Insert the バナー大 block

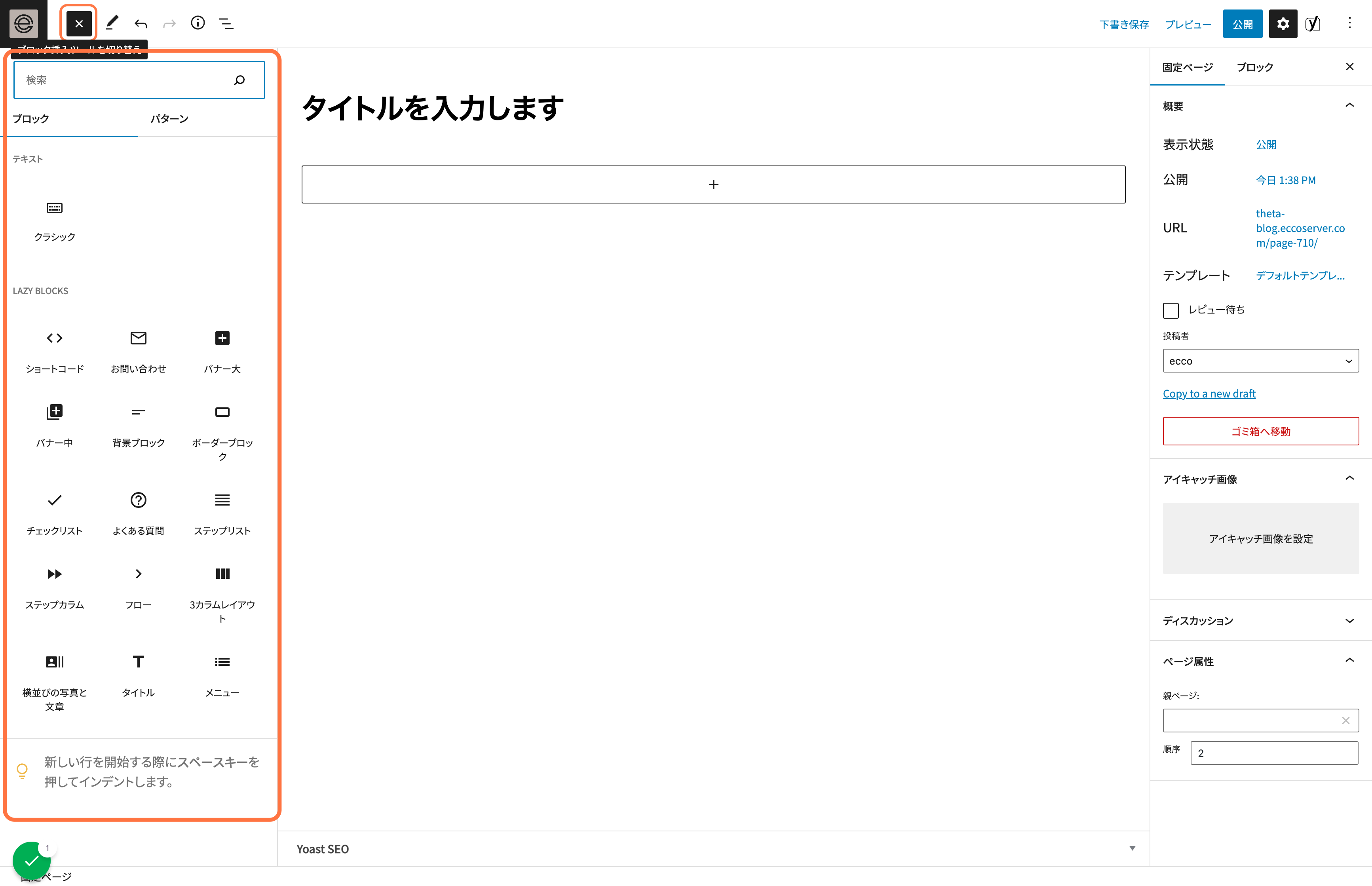click(222, 352)
